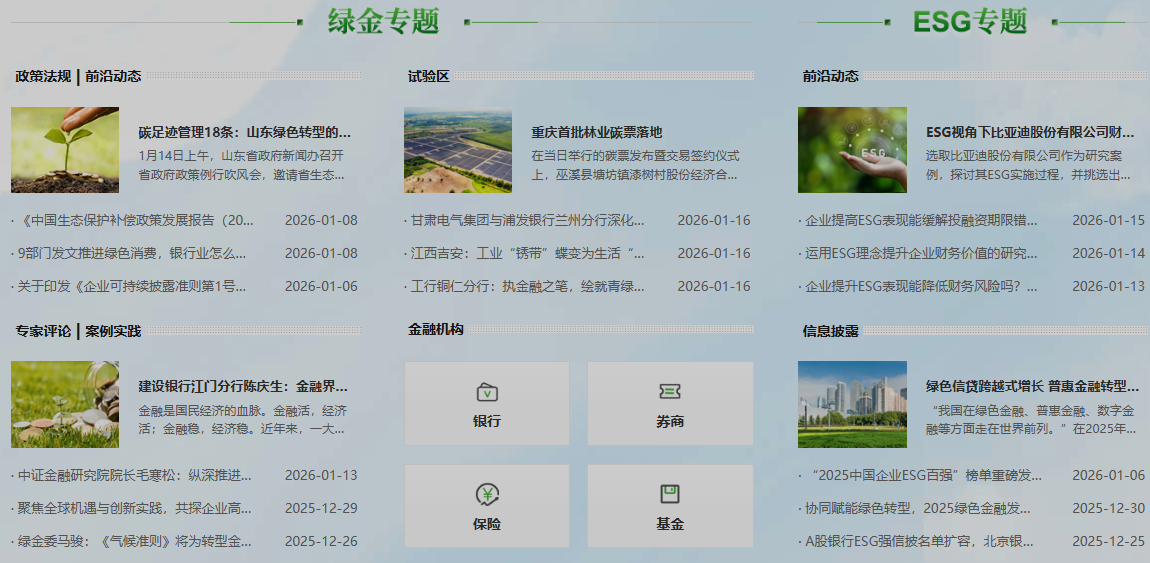Click date 2025-12-25 beside A股银行ESG article
The image size is (1150, 563).
pos(1108,542)
